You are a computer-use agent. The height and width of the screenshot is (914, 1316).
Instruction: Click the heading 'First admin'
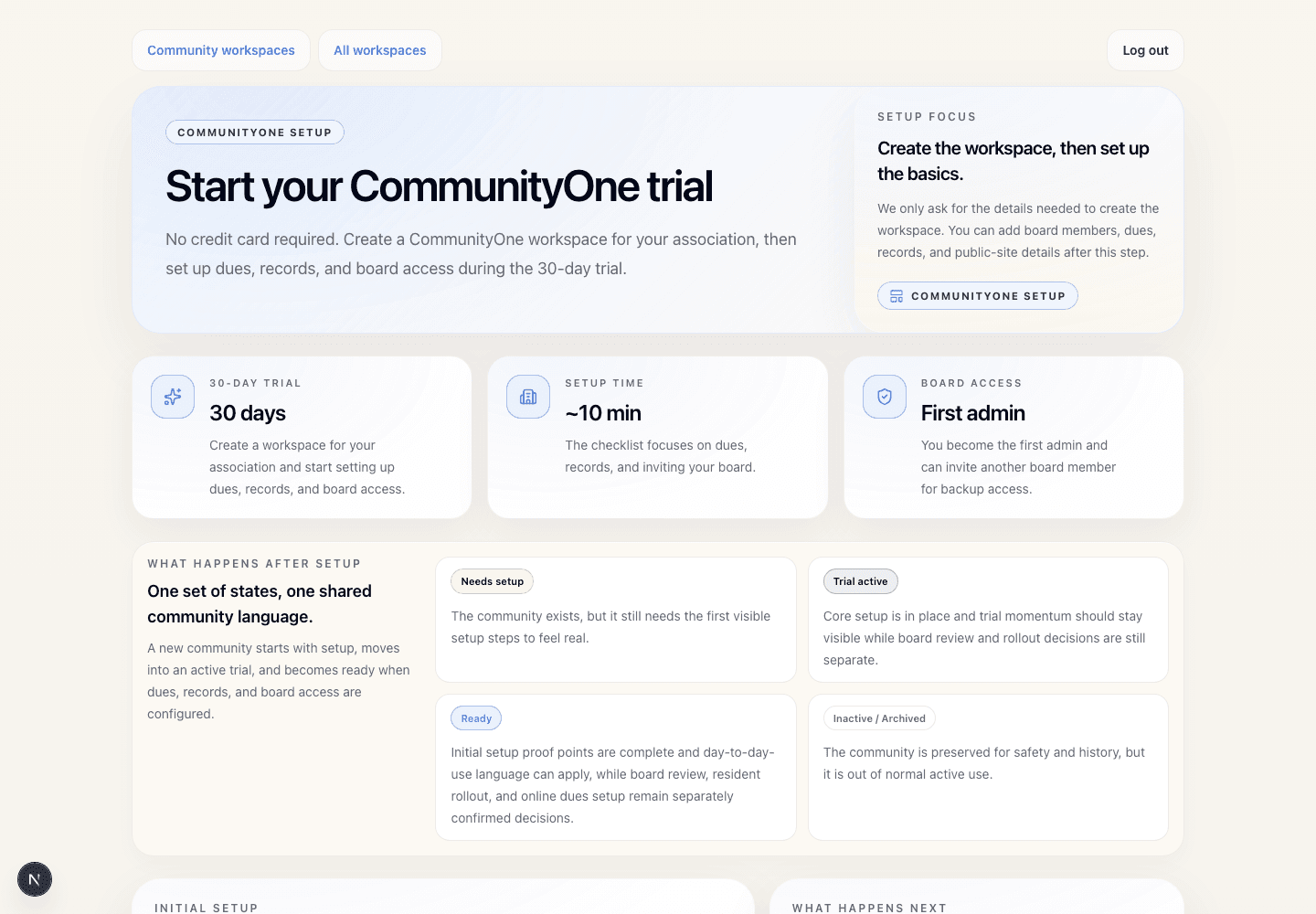coord(973,413)
